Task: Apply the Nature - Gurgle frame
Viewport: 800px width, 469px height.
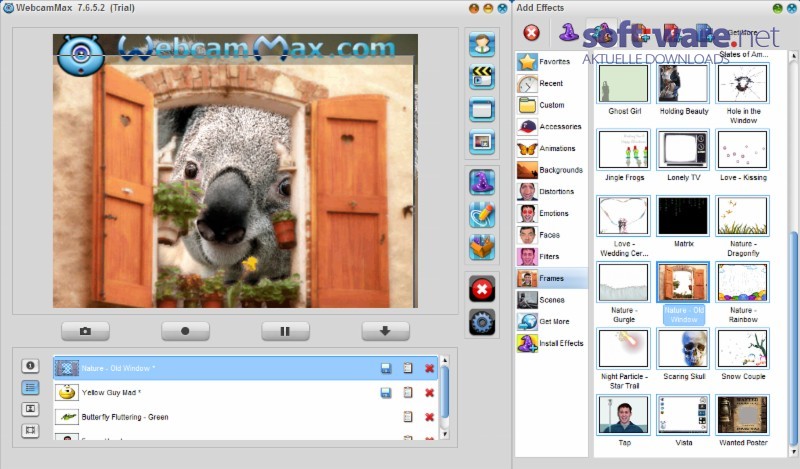Action: [623, 282]
